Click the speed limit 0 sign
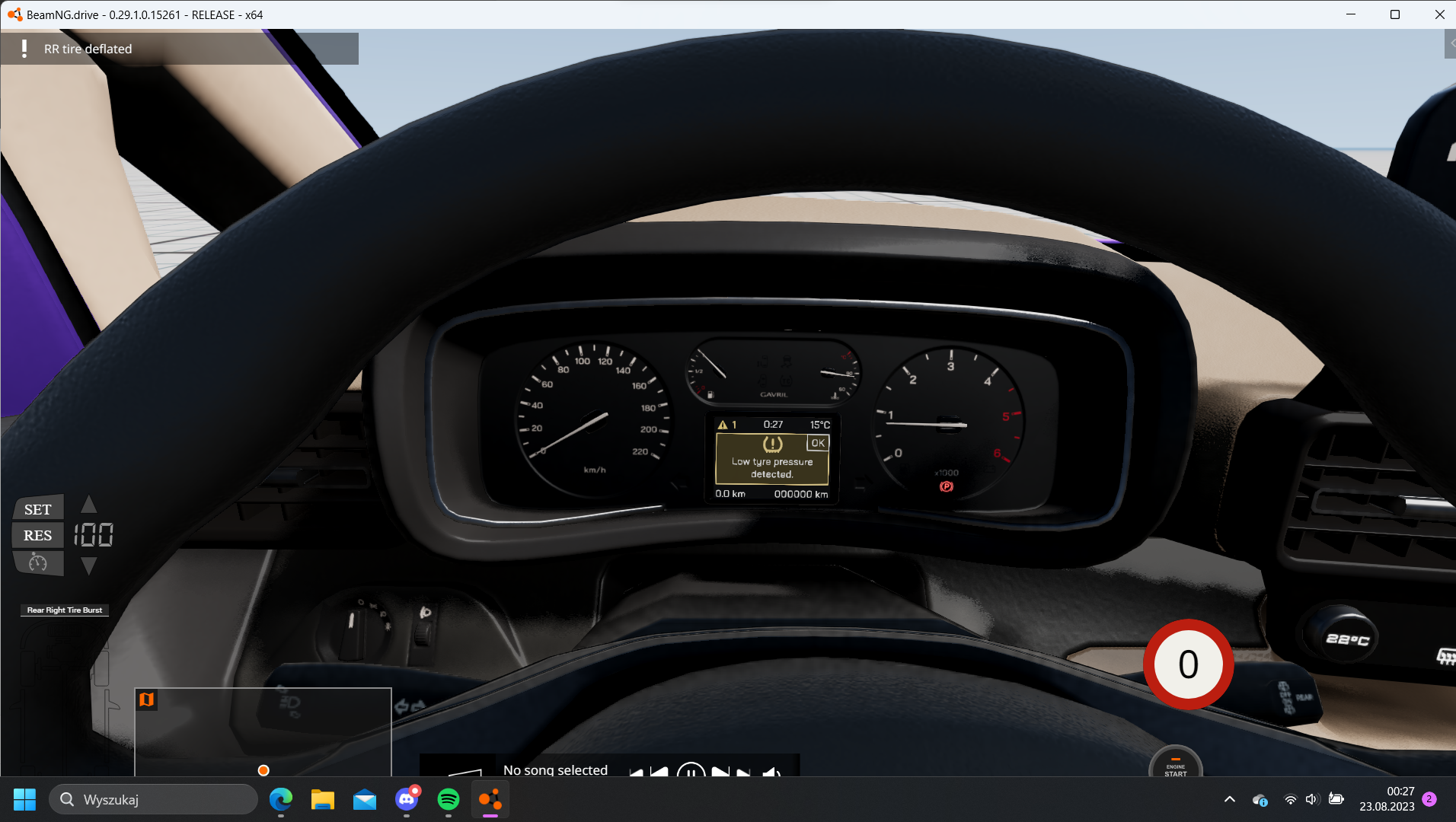 point(1188,664)
